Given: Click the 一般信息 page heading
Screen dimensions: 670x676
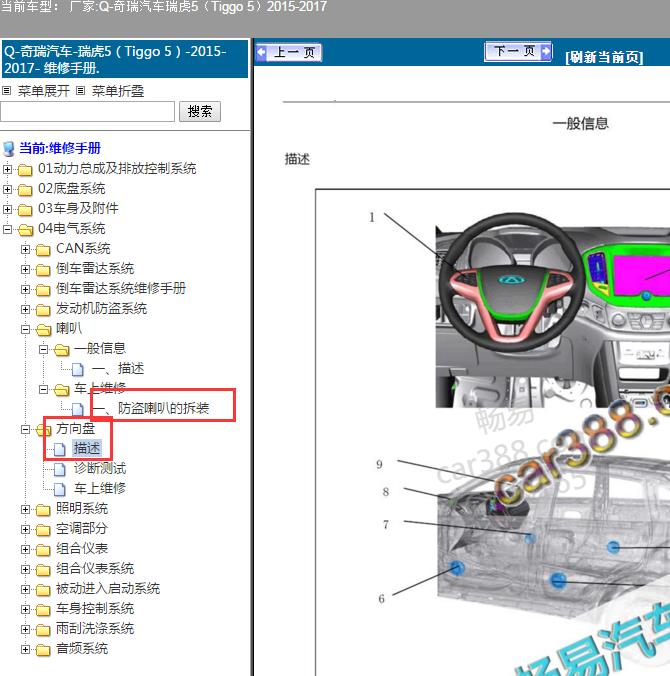Looking at the screenshot, I should tap(580, 124).
